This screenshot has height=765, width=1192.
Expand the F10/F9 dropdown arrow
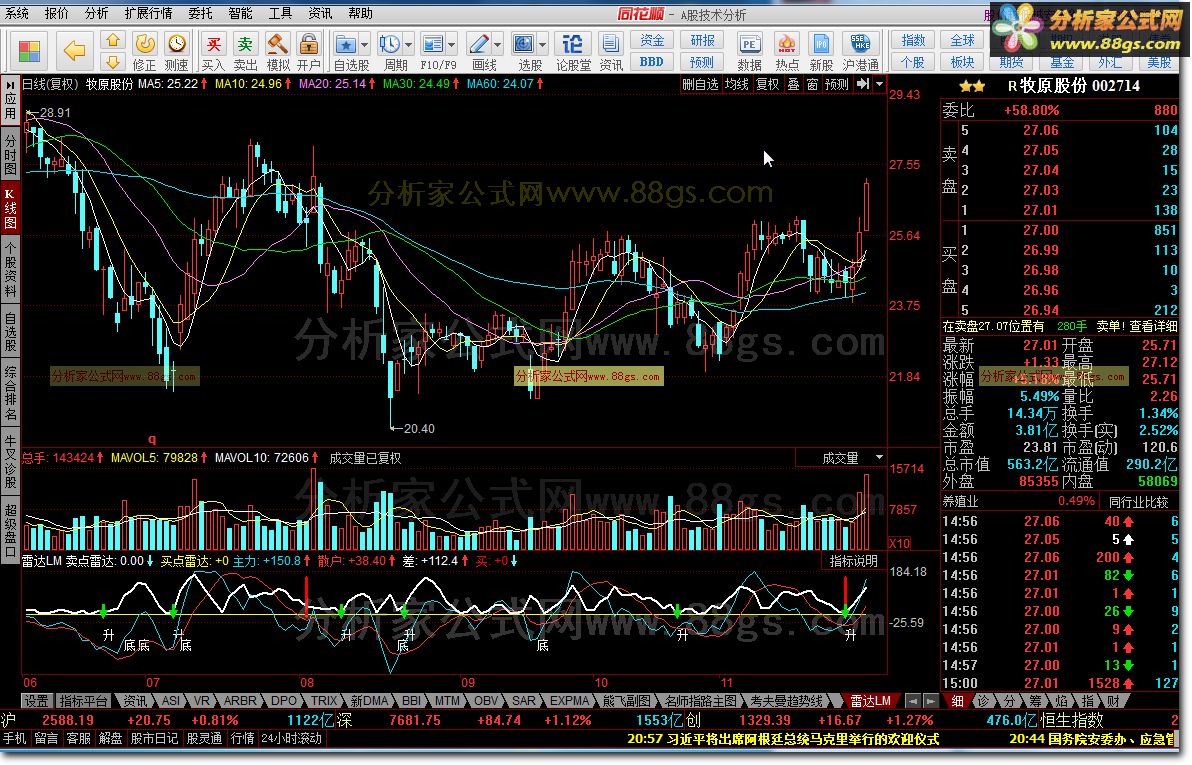coord(452,44)
